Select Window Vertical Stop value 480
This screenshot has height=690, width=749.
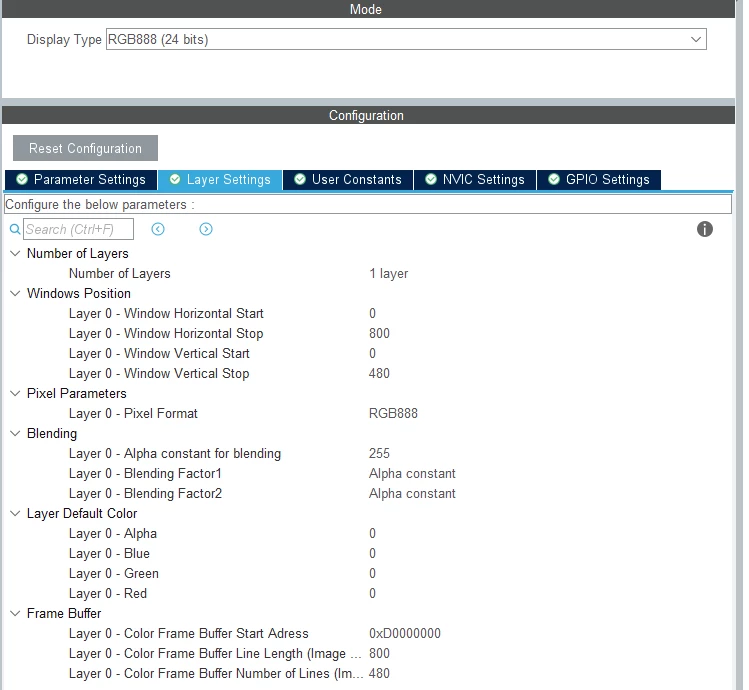(379, 374)
